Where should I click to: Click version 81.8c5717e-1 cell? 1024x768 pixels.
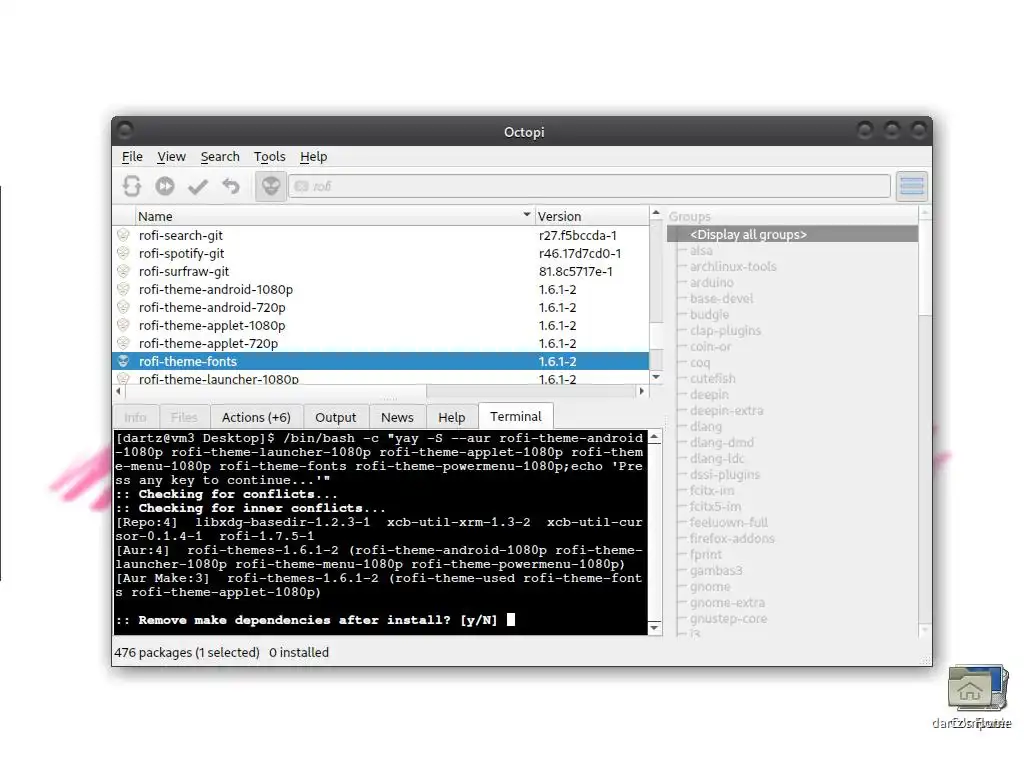575,272
